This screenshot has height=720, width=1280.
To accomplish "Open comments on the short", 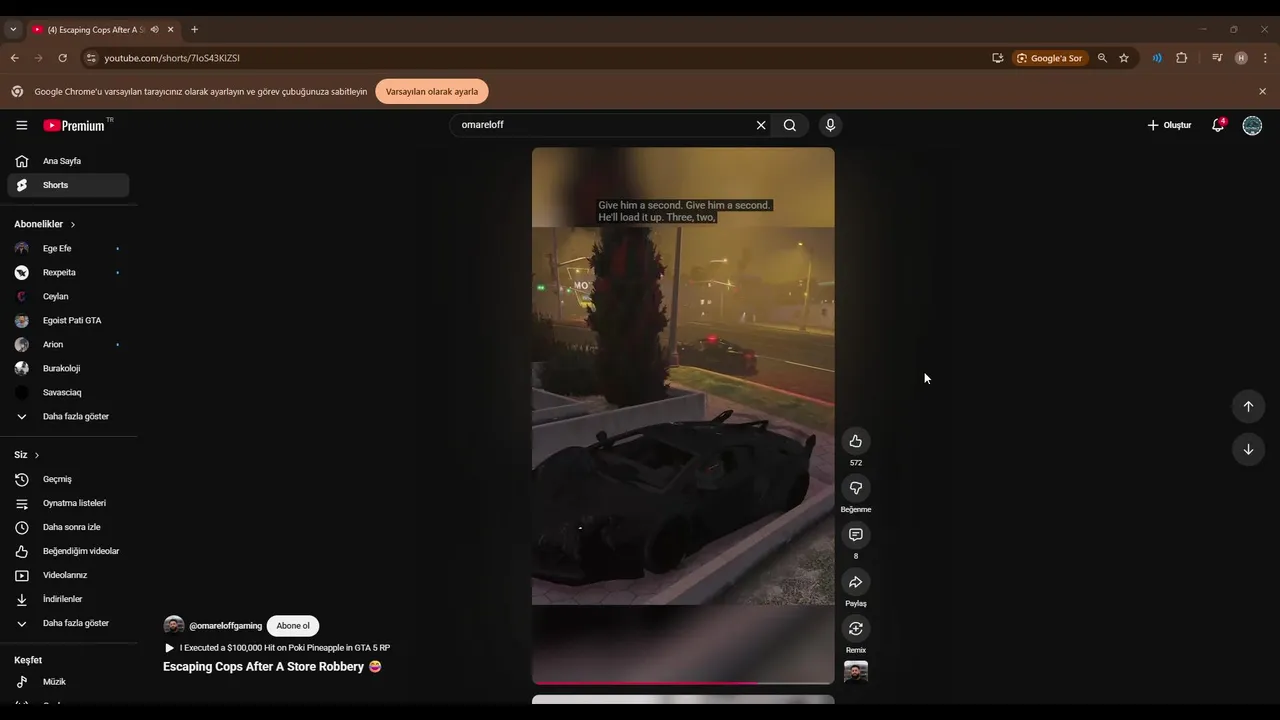I will [856, 535].
